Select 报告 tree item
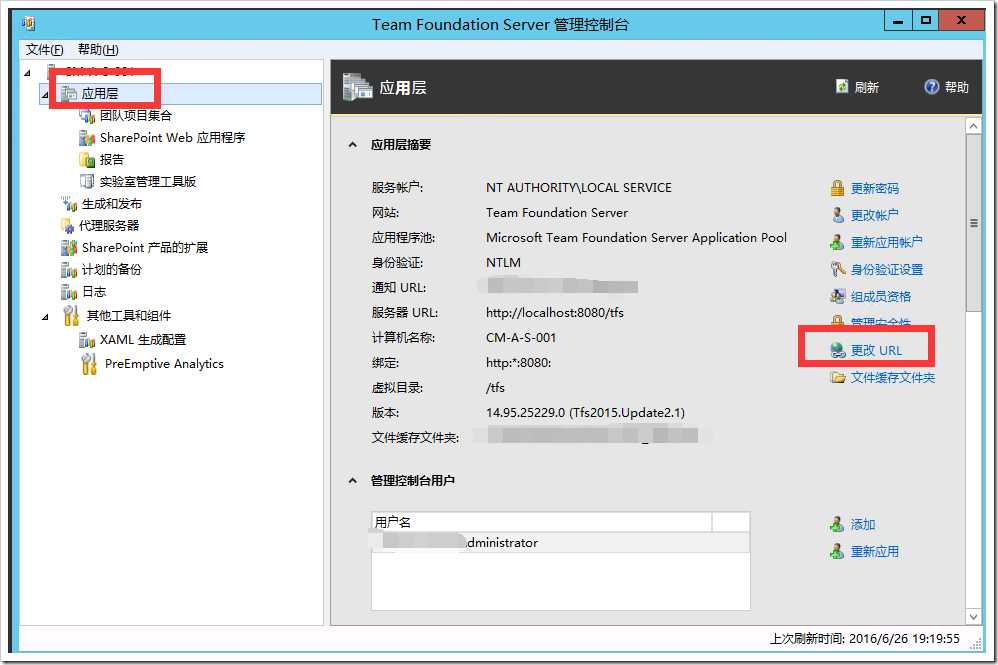 112,160
